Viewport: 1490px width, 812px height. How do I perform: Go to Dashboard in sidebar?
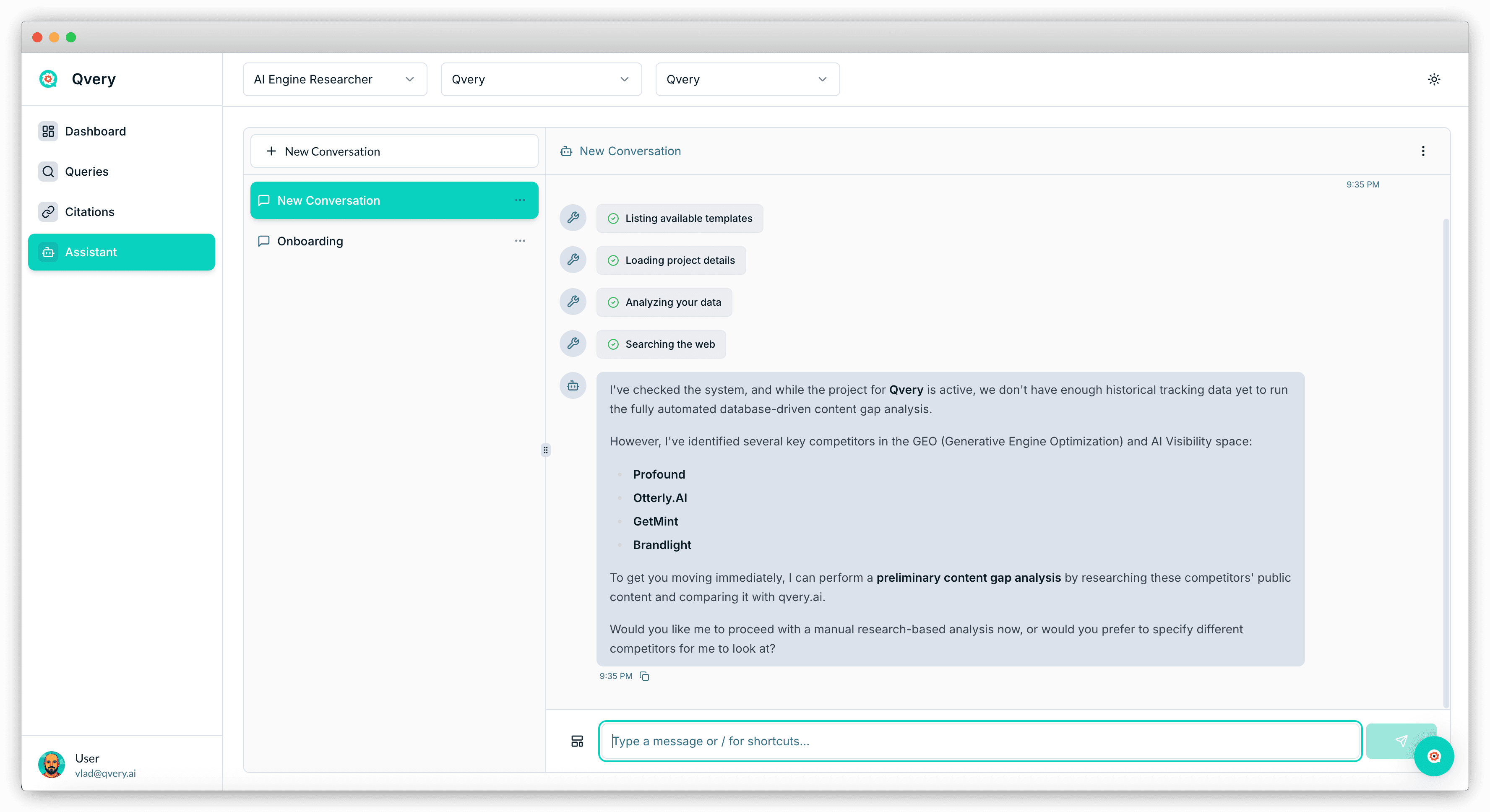(96, 131)
